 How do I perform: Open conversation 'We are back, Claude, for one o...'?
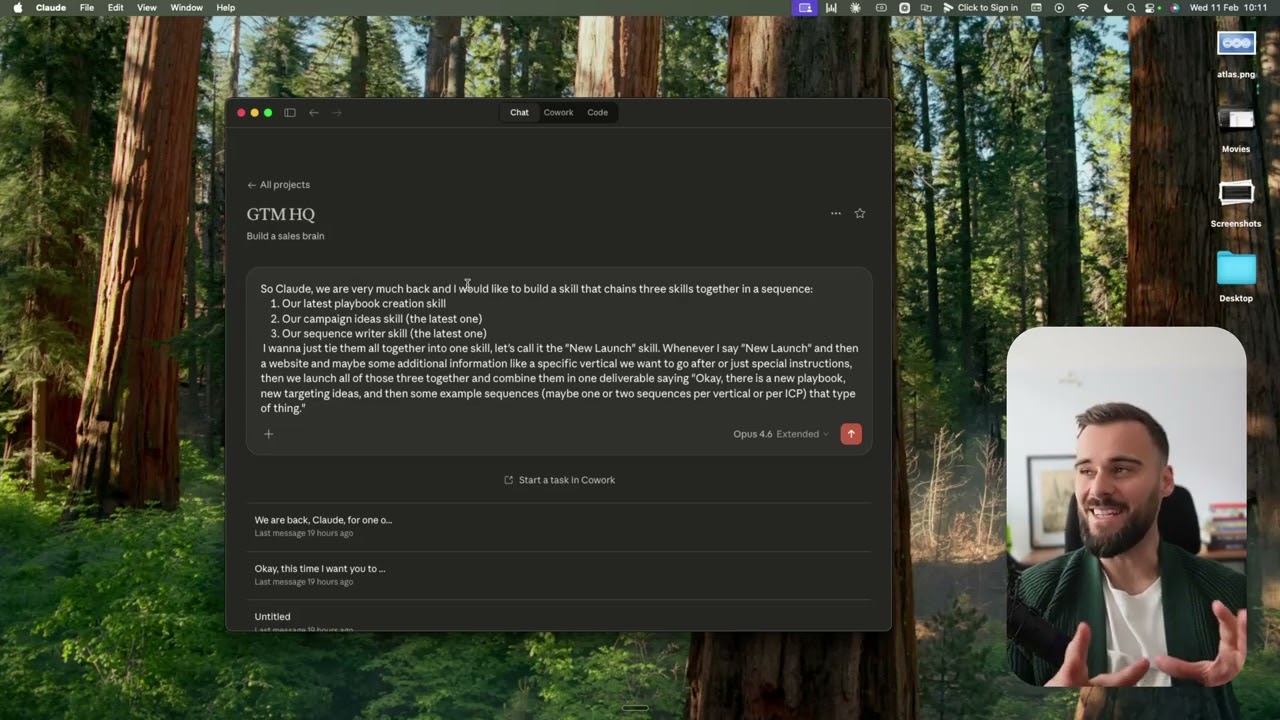(x=559, y=526)
